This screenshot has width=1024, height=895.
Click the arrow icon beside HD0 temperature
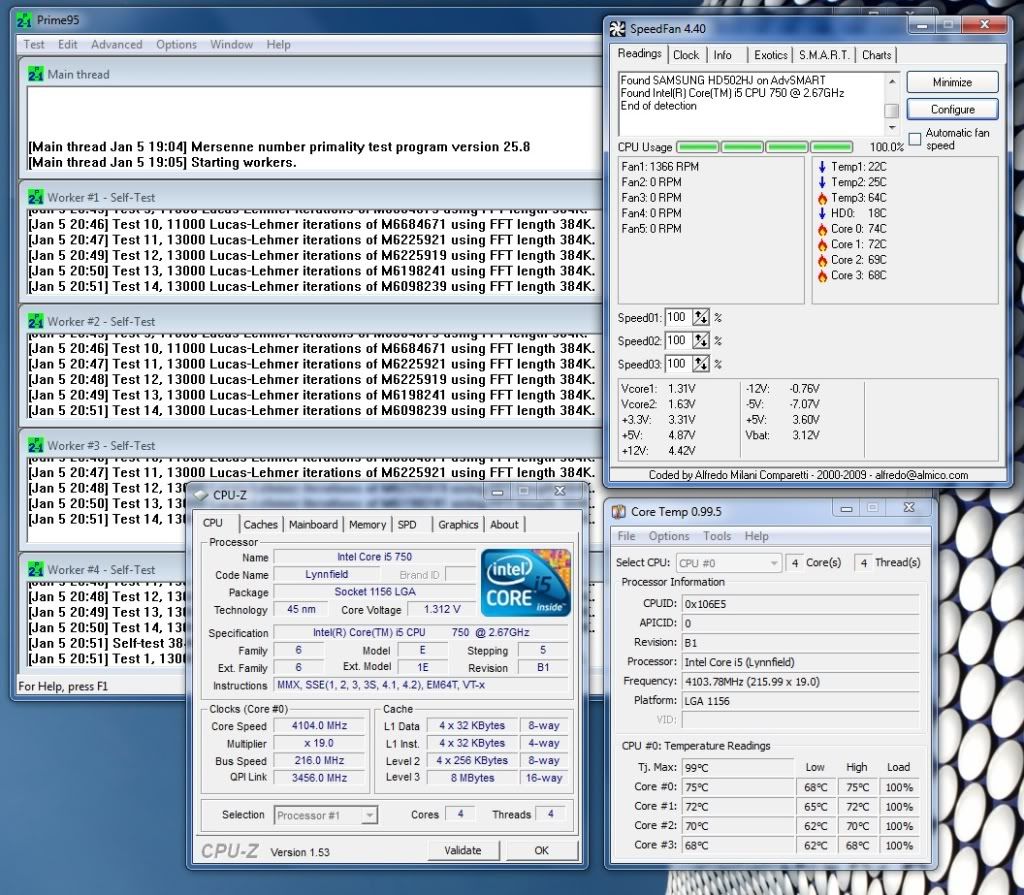coord(822,214)
